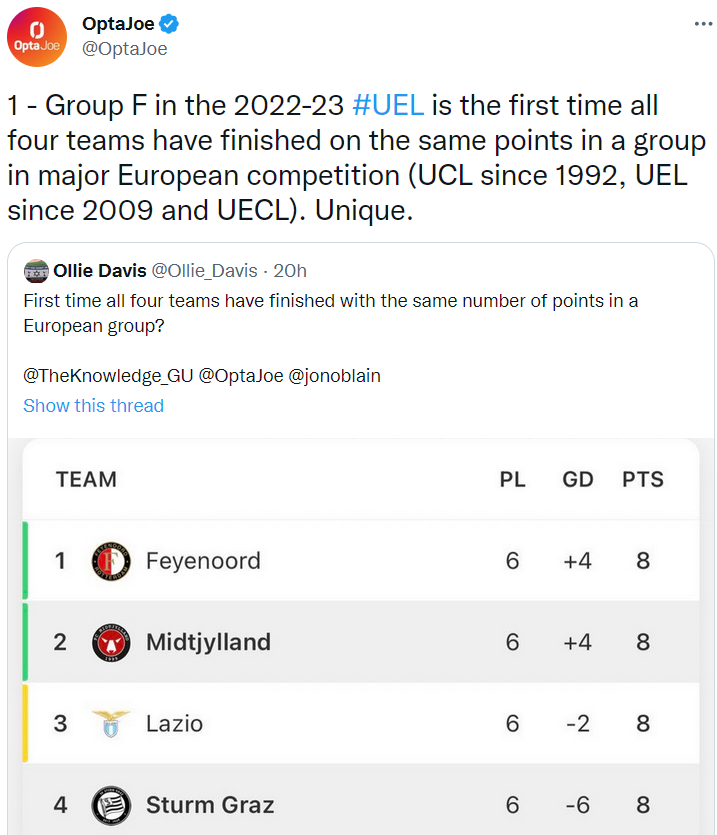Click the @jonoblain mention
The width and height of the screenshot is (717, 835).
335,376
